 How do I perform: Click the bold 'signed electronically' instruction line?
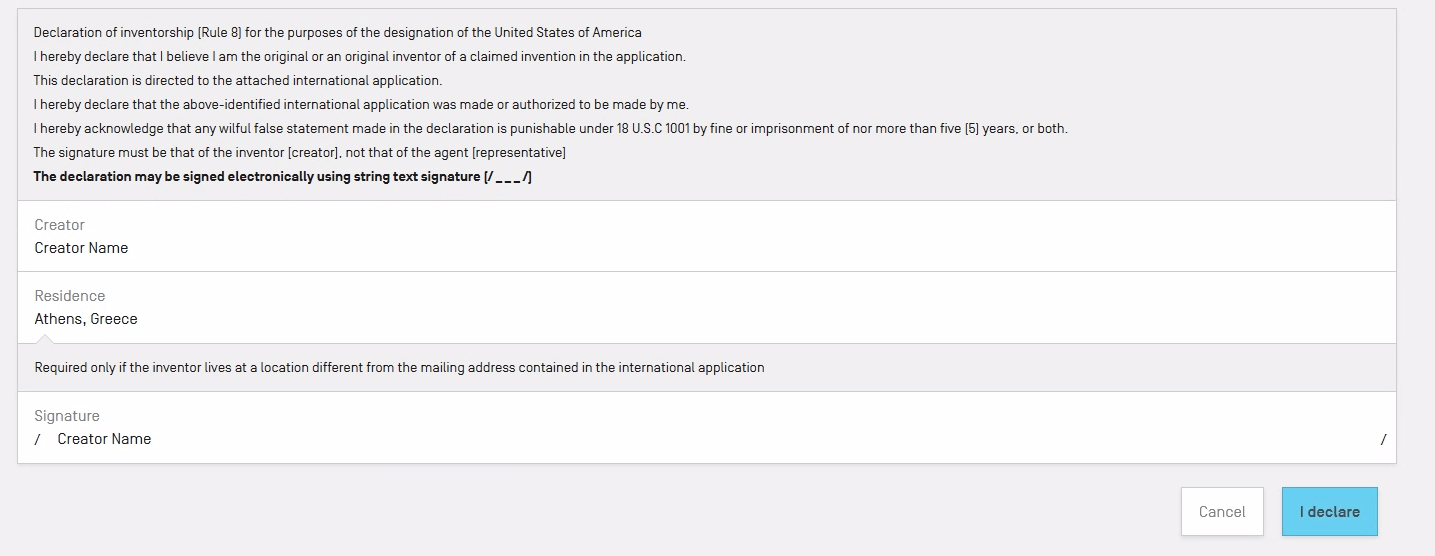click(x=282, y=177)
